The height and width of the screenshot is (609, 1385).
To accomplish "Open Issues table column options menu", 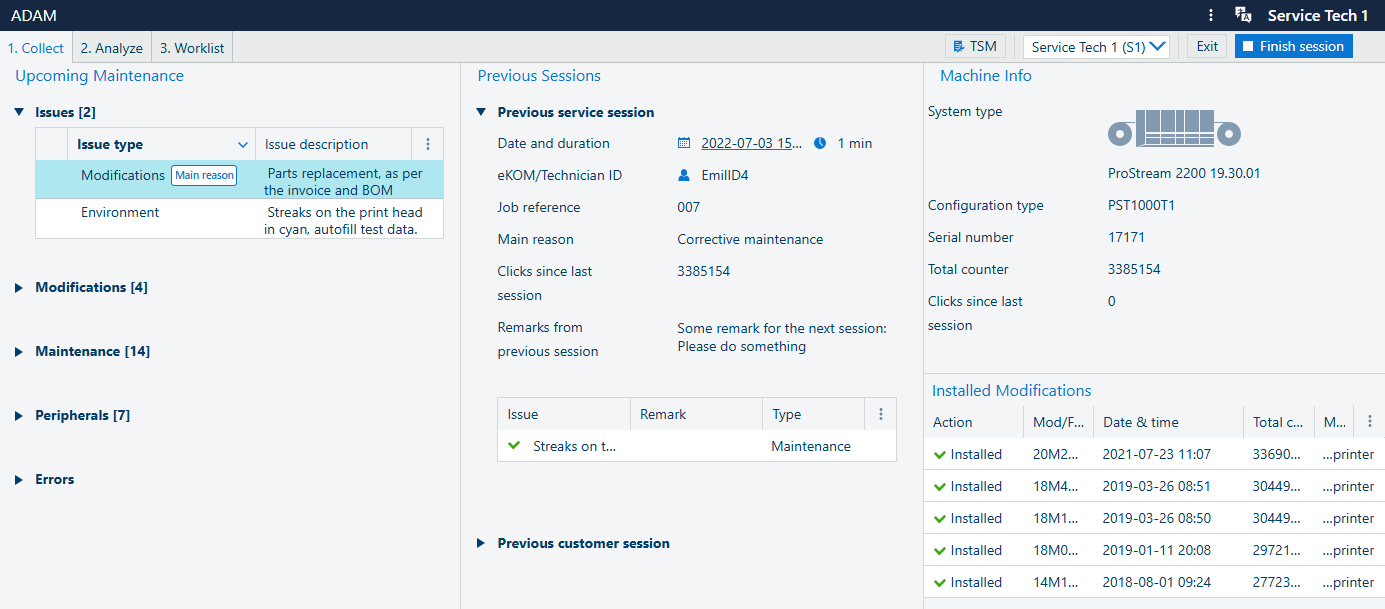I will point(428,144).
